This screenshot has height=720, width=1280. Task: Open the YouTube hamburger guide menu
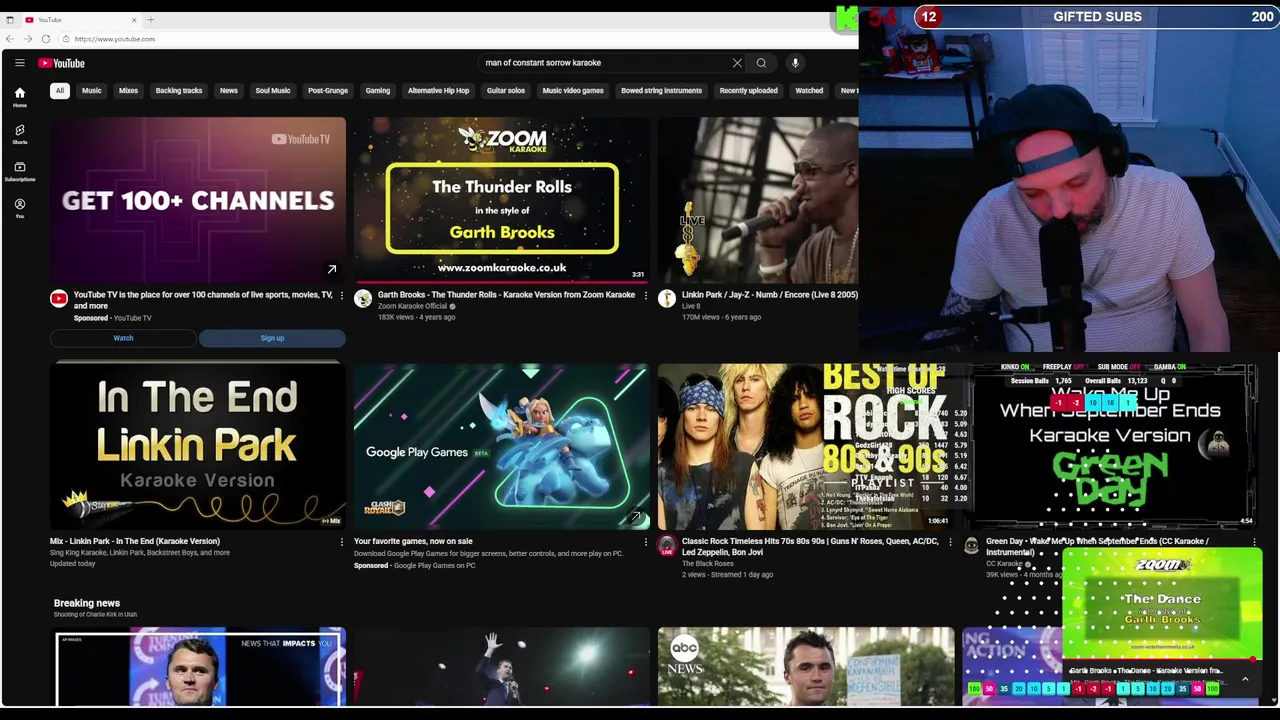click(x=19, y=63)
